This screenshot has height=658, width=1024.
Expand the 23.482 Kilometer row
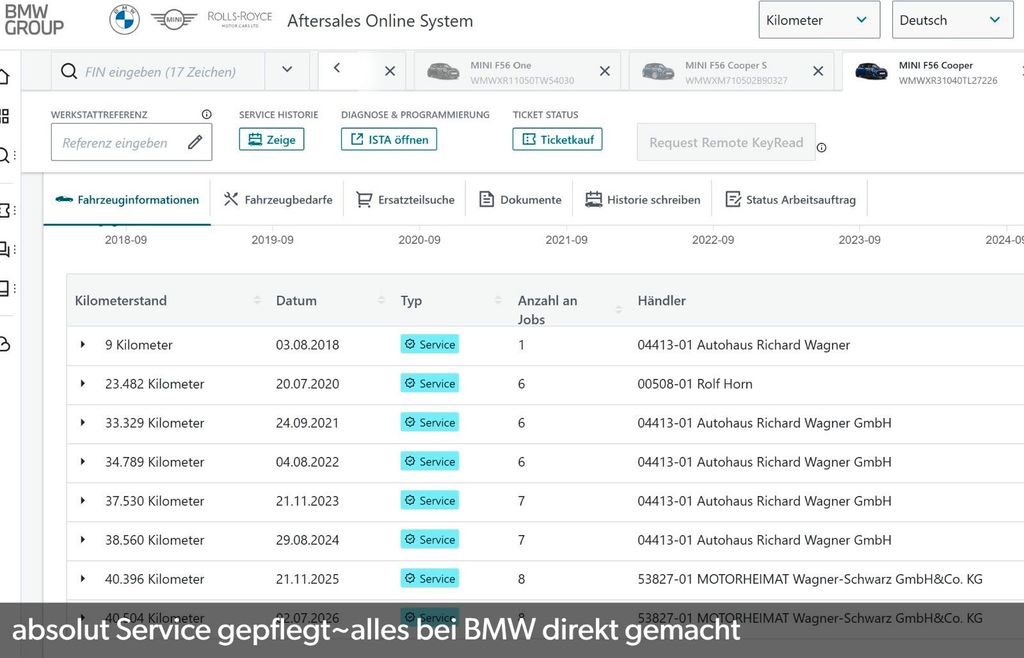point(83,383)
